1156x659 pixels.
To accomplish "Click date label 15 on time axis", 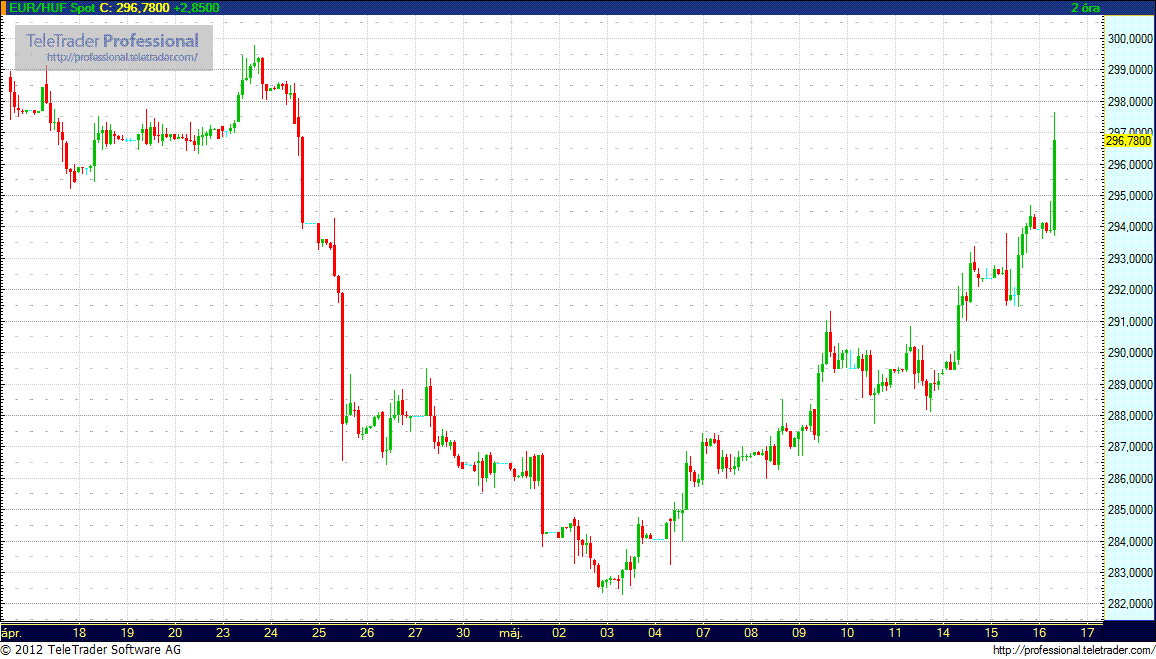I will pyautogui.click(x=991, y=632).
